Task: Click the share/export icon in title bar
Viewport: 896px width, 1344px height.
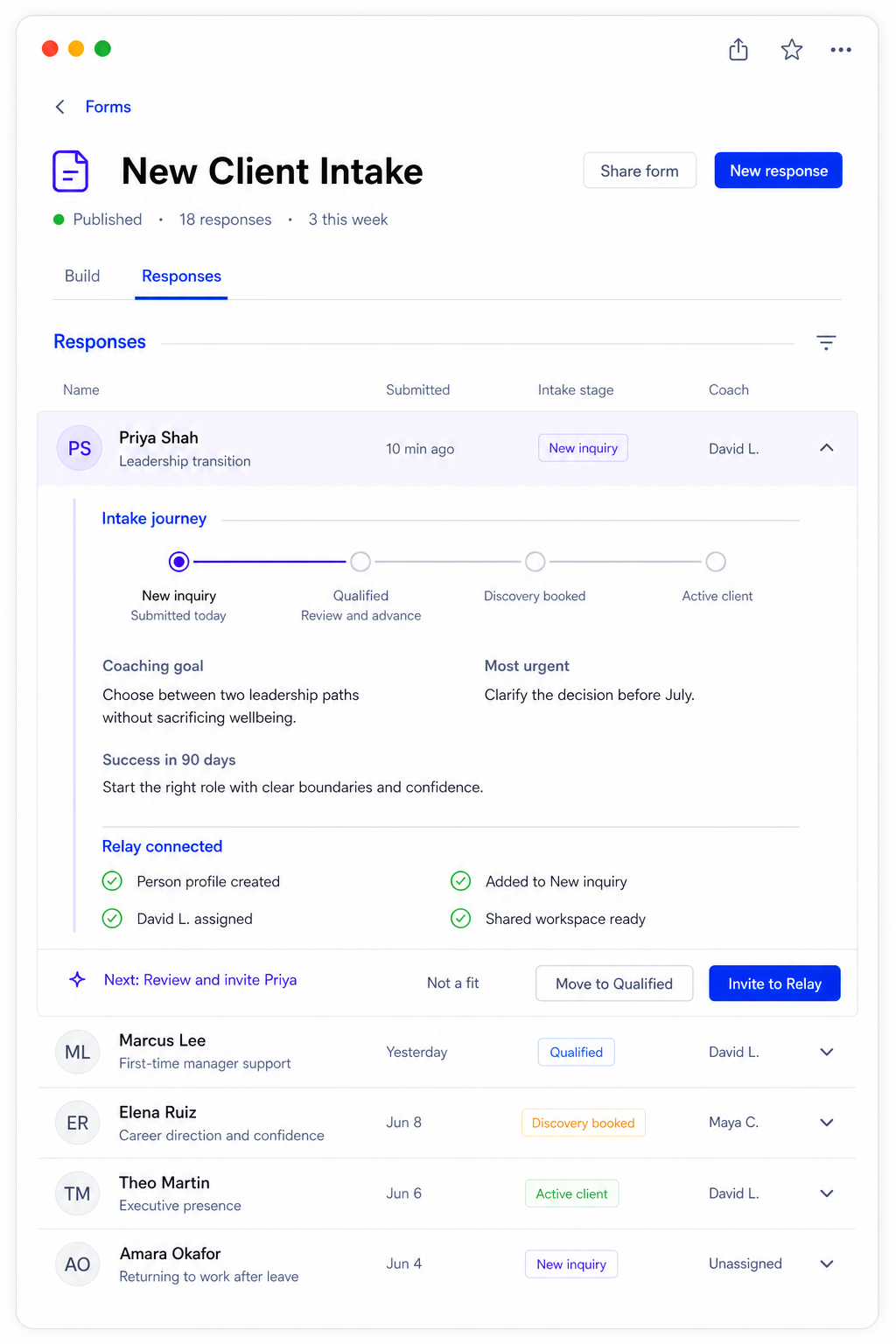Action: click(x=738, y=49)
